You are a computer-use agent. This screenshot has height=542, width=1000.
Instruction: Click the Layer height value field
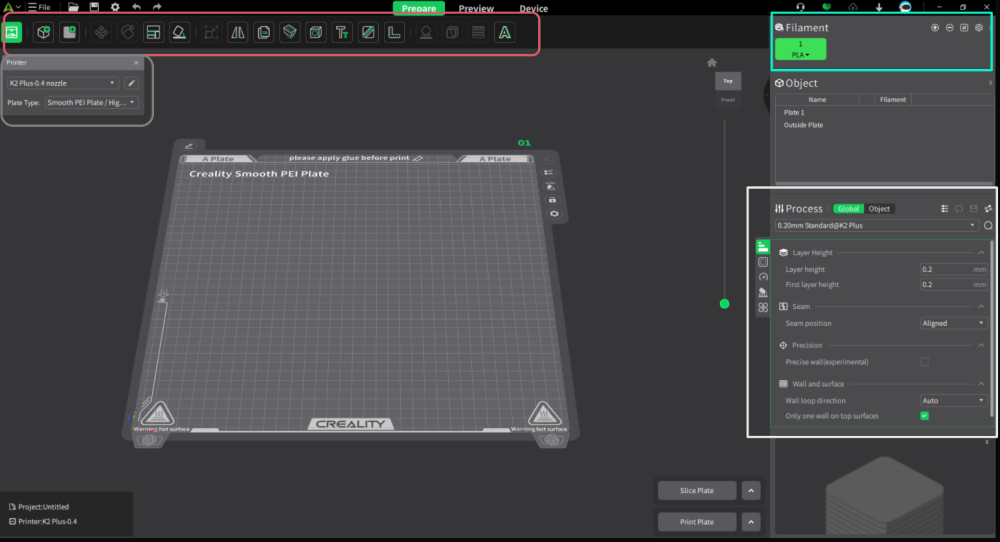pyautogui.click(x=953, y=270)
